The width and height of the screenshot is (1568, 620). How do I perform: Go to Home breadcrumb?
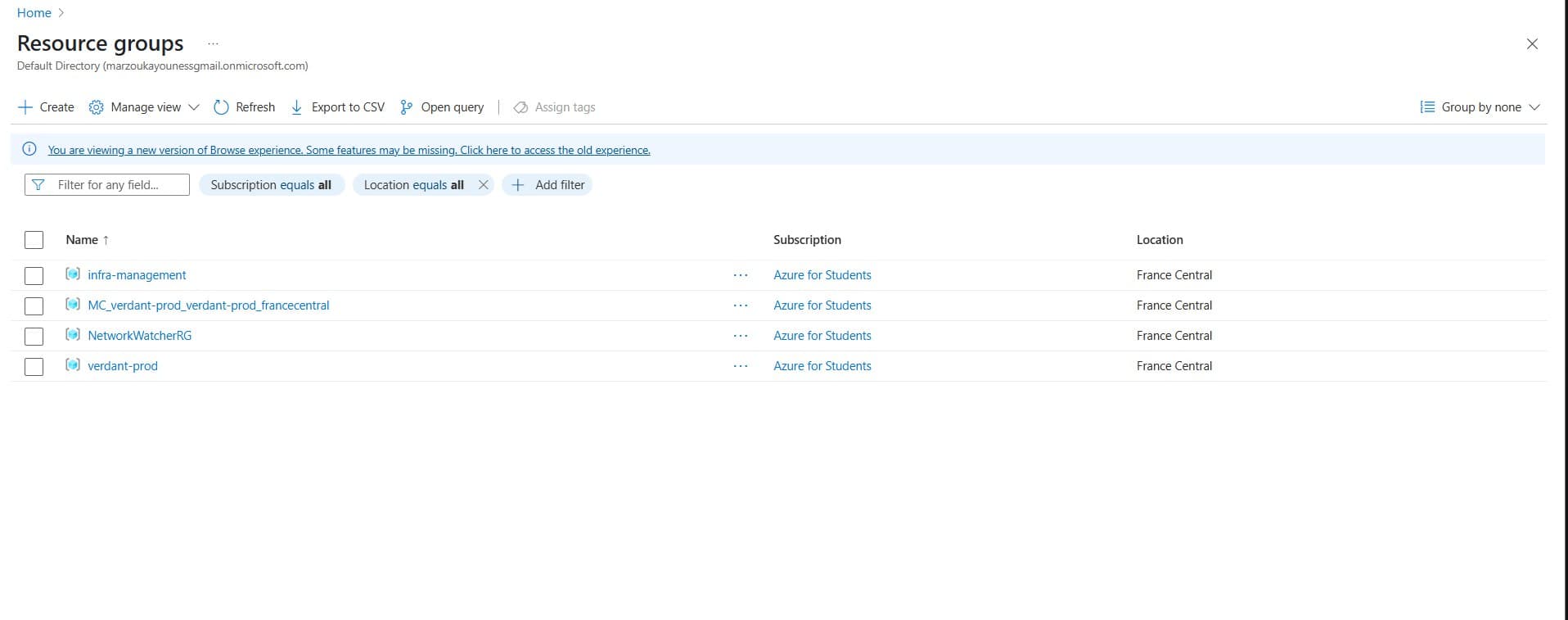click(x=34, y=13)
